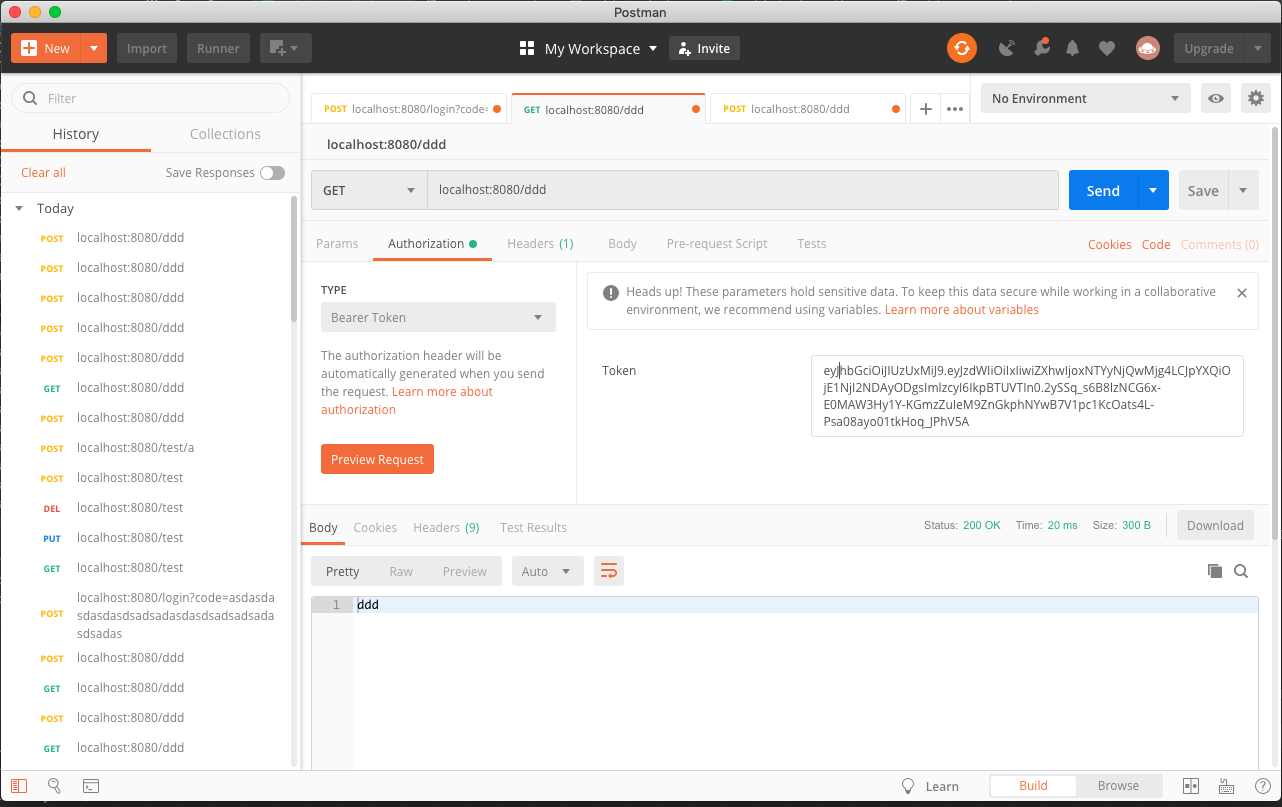Send the request
Viewport: 1282px width, 807px height.
click(1103, 190)
